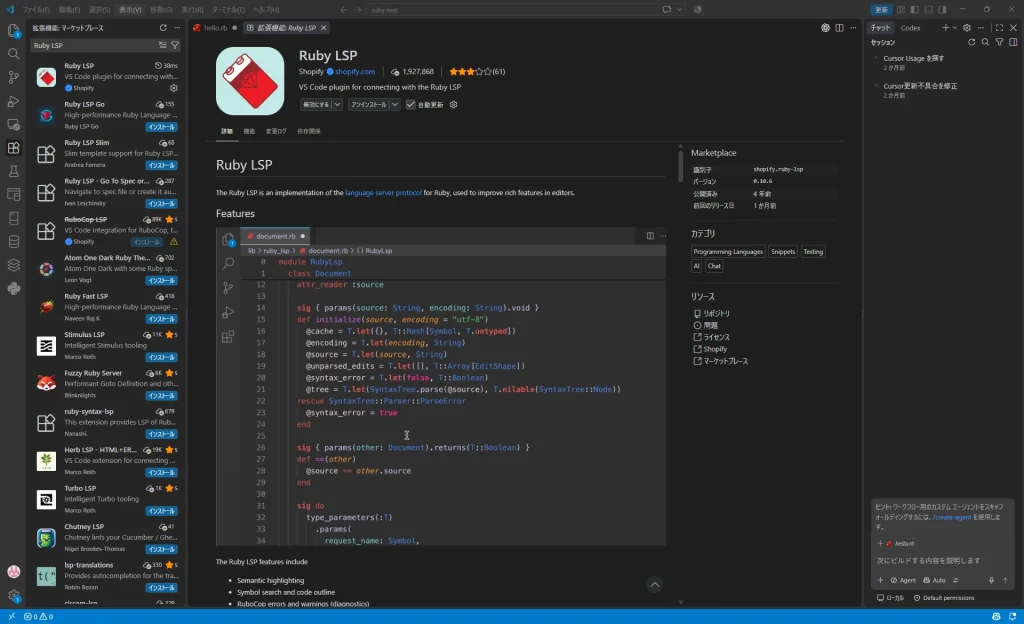Open the Testing flask view
Image resolution: width=1024 pixels, height=624 pixels.
click(x=14, y=171)
